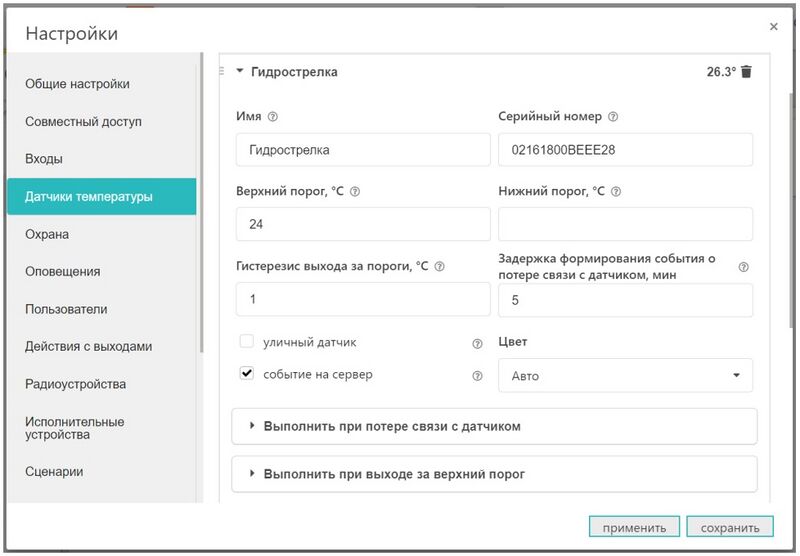Delete the Гидрострелка sensor with trash icon
Image resolution: width=800 pixels, height=556 pixels.
(746, 72)
